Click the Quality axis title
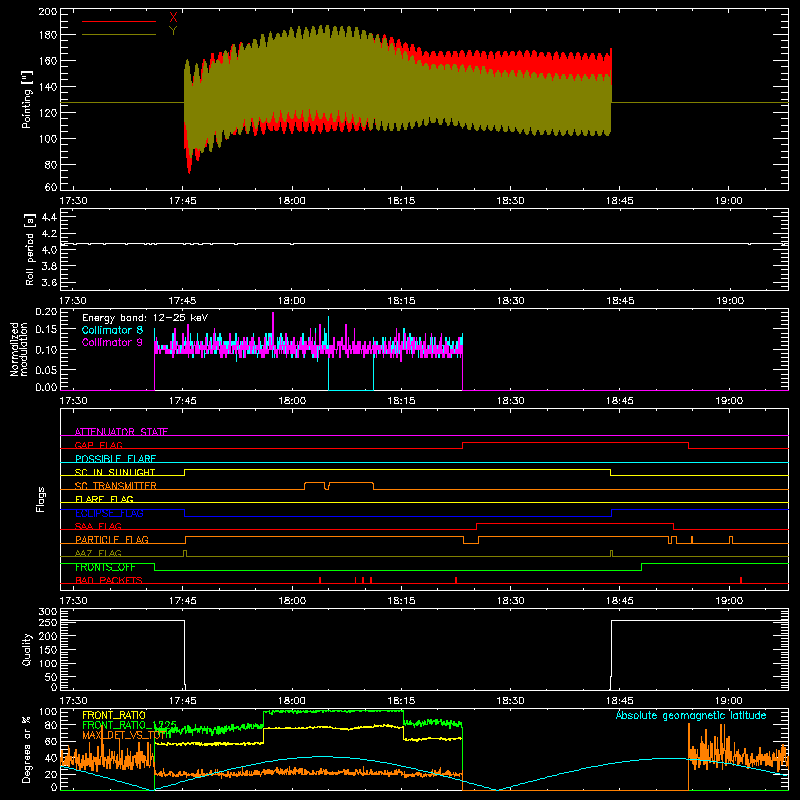Image resolution: width=800 pixels, height=800 pixels. click(x=27, y=649)
